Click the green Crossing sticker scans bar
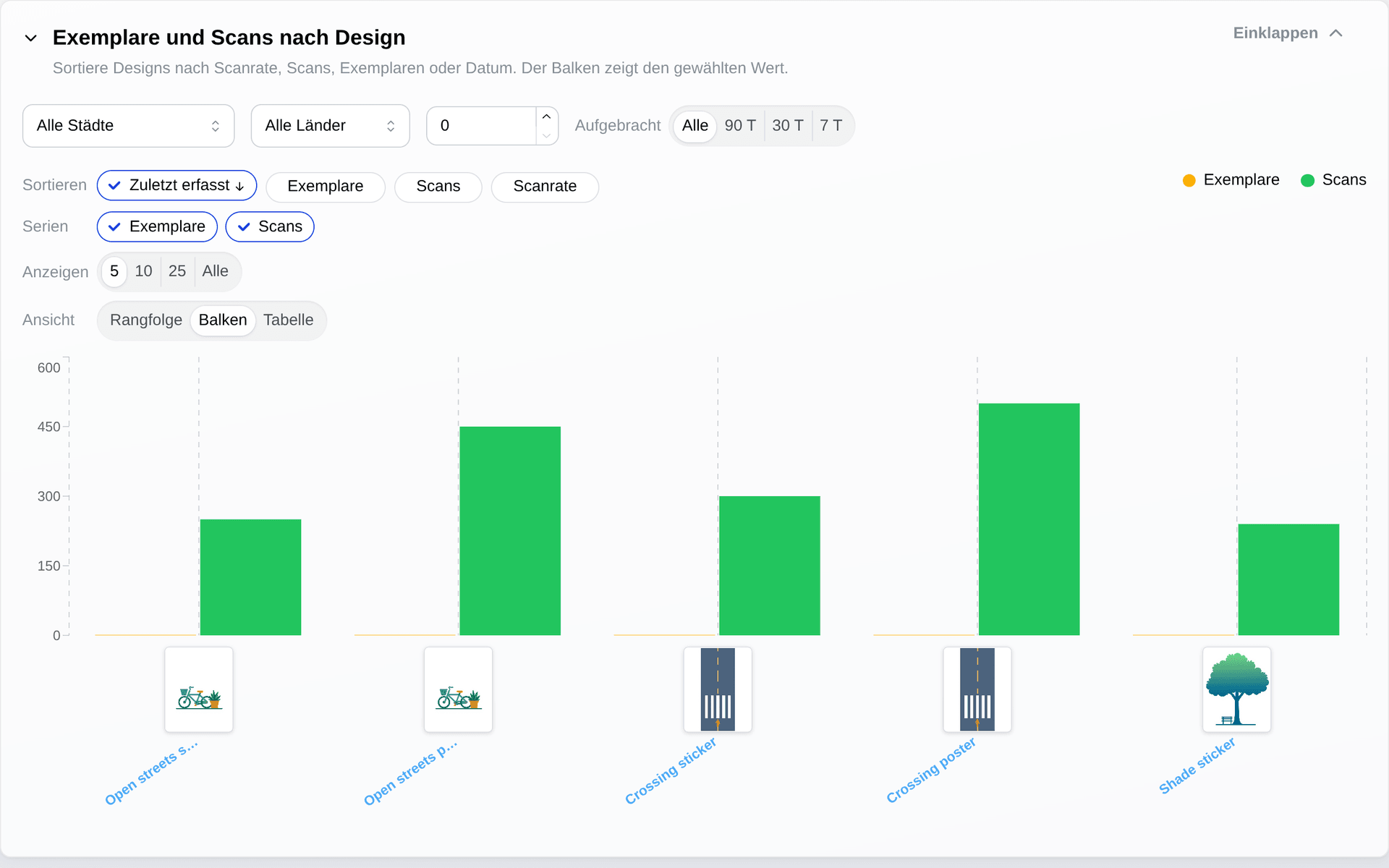 [x=770, y=566]
